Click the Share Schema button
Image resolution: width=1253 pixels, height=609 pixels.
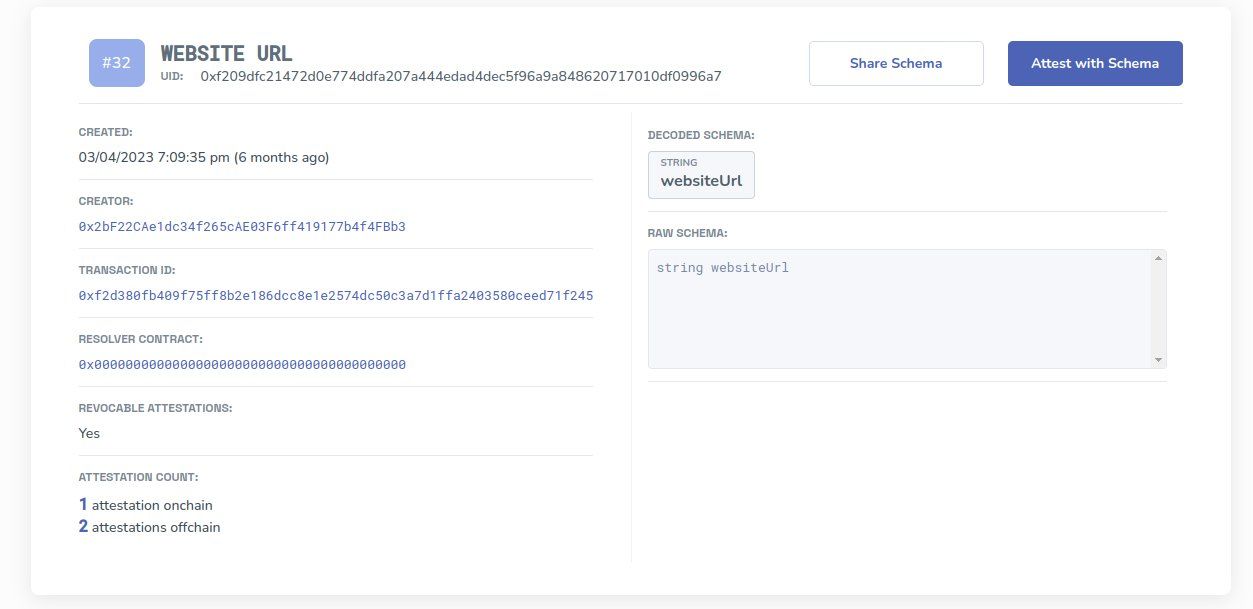895,63
